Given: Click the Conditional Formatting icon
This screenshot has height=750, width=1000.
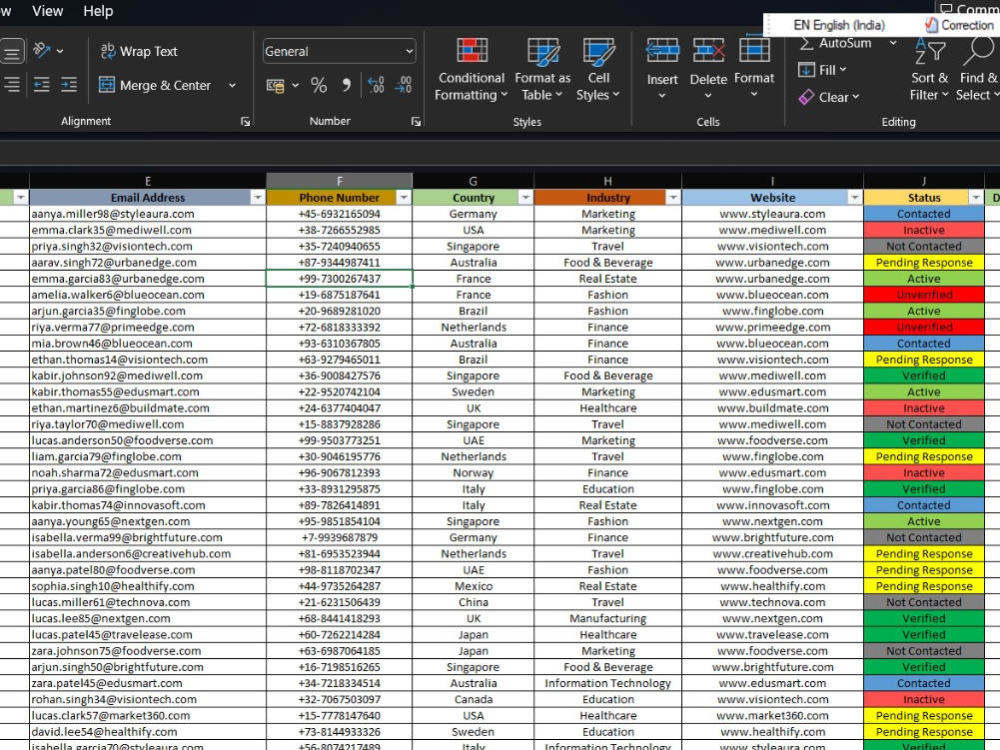Looking at the screenshot, I should [x=472, y=50].
